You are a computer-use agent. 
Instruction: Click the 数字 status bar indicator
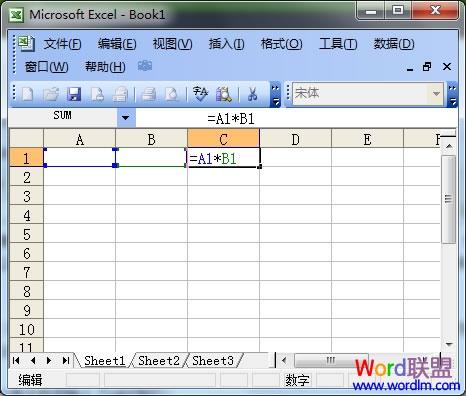click(x=297, y=380)
